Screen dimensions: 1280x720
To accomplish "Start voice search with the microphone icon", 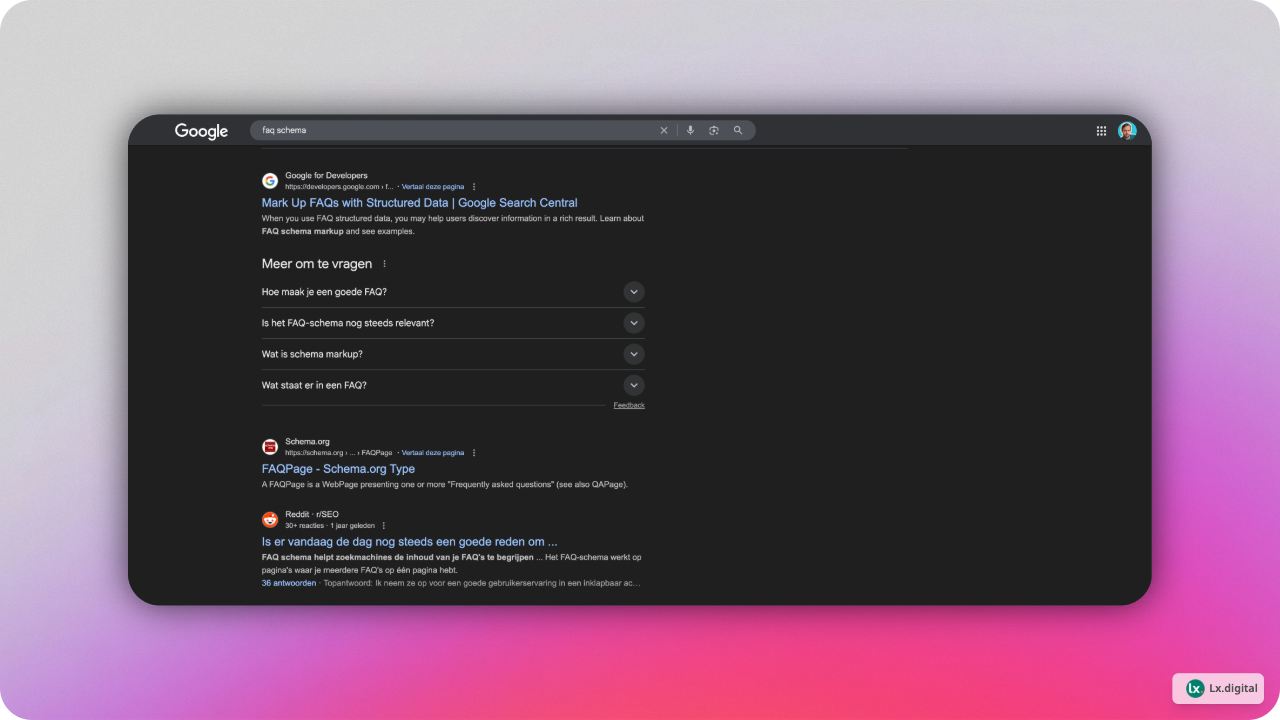I will 690,130.
